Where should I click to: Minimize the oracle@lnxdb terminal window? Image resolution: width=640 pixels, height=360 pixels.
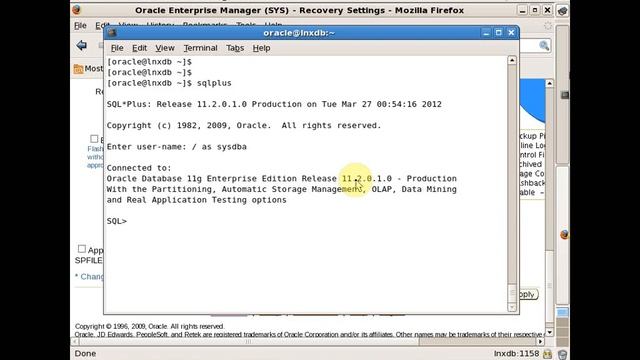[486, 33]
